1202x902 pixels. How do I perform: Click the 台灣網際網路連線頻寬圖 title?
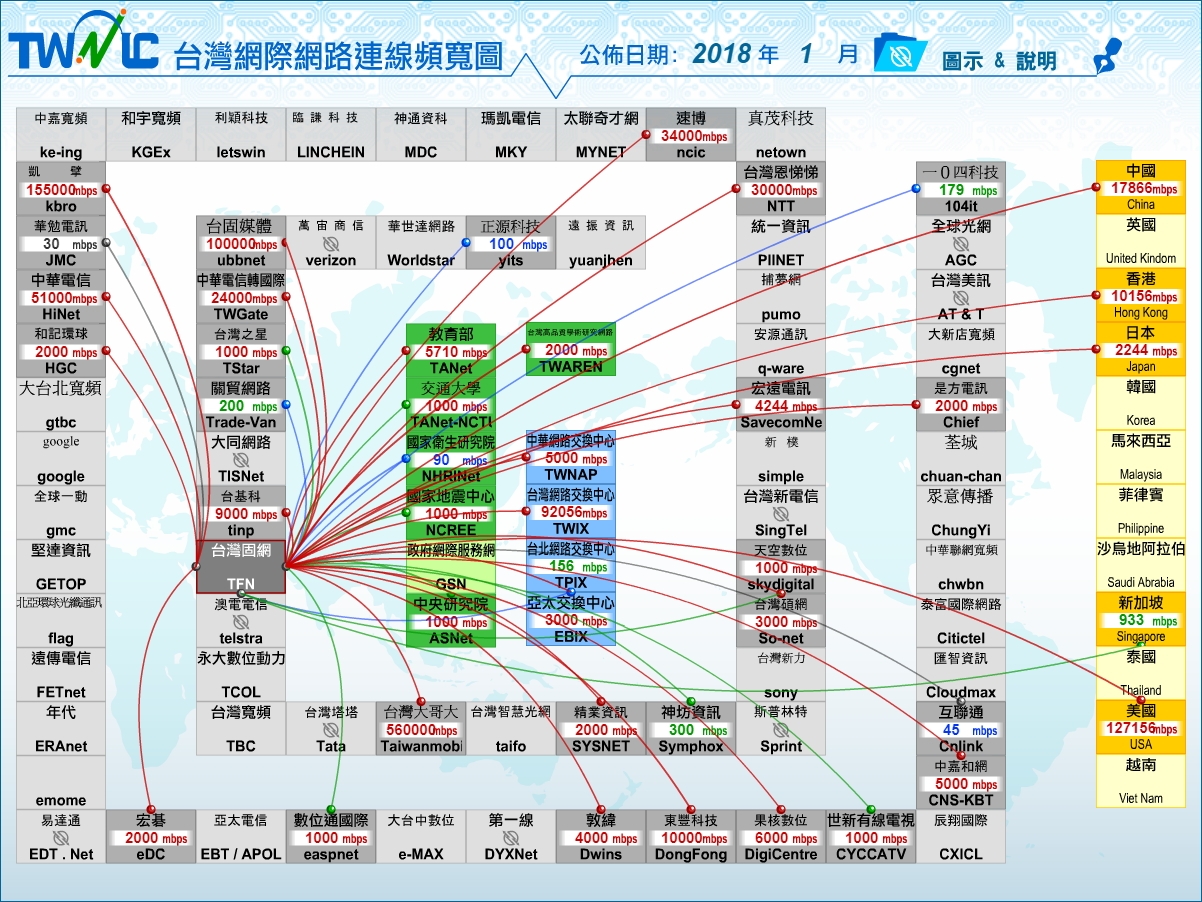pyautogui.click(x=338, y=57)
